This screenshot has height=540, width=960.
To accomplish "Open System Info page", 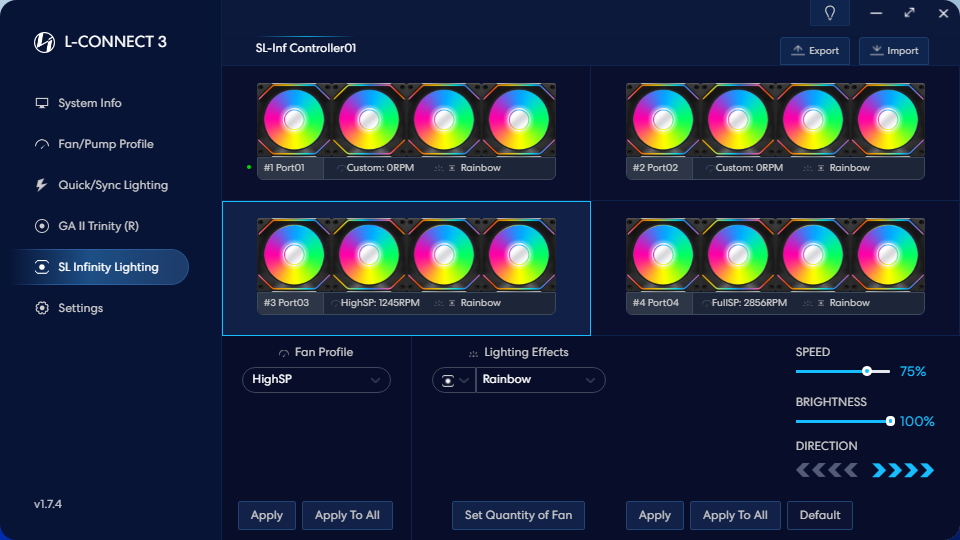I will click(89, 103).
